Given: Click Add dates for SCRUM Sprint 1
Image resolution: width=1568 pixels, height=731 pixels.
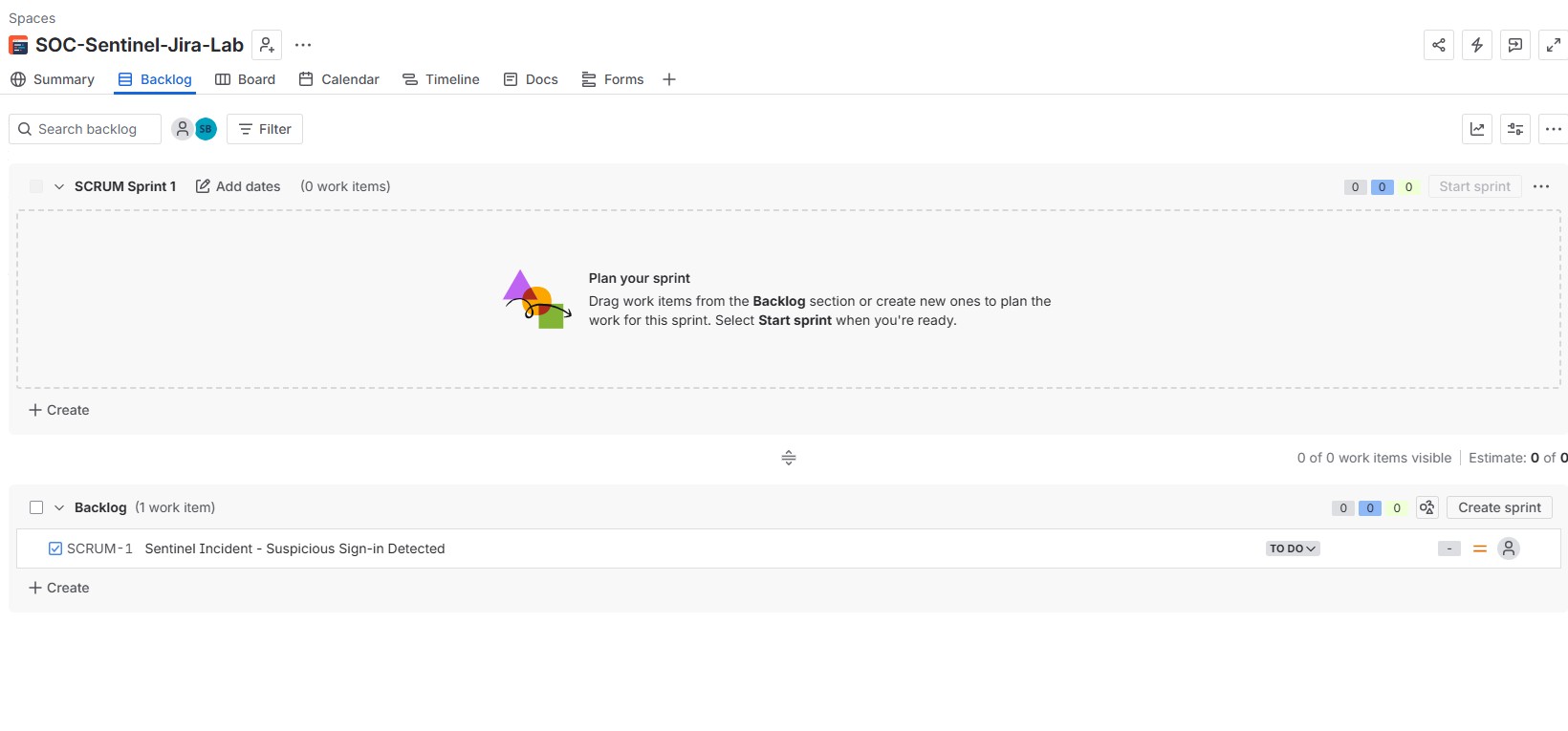Looking at the screenshot, I should tap(238, 186).
